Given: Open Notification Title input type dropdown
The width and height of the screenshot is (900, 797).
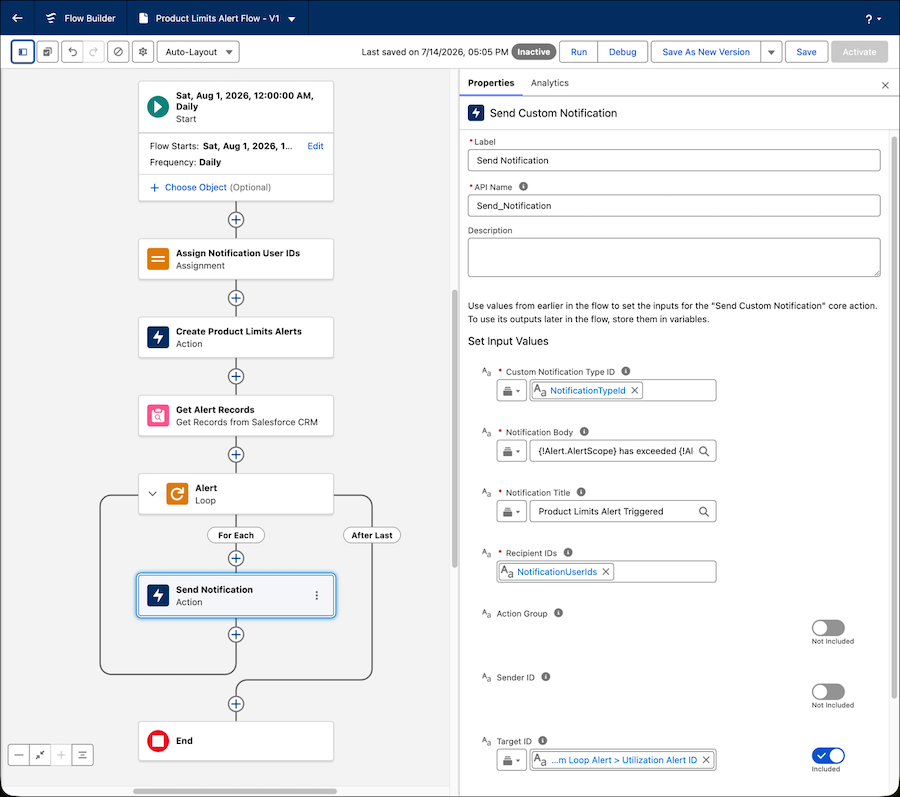Looking at the screenshot, I should [x=511, y=512].
